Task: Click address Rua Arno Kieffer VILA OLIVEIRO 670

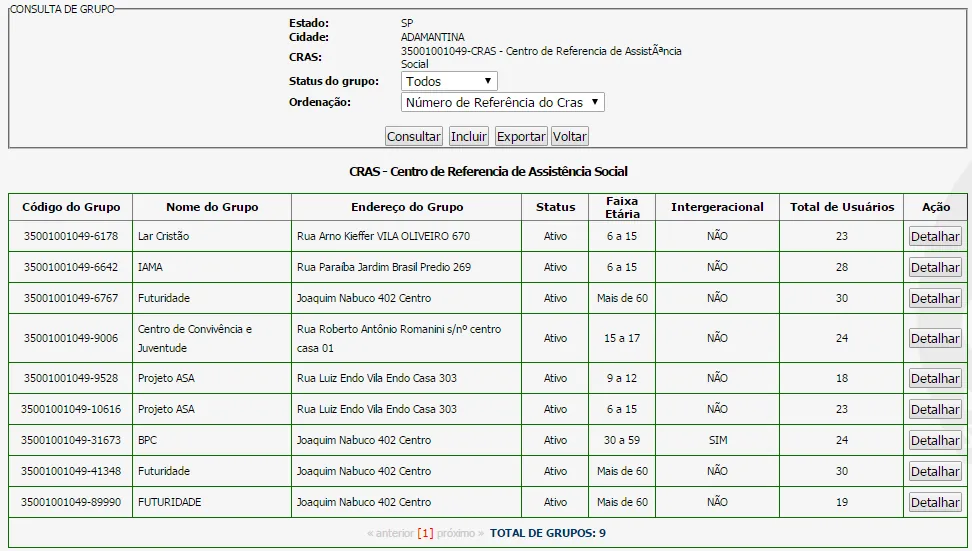Action: 383,236
